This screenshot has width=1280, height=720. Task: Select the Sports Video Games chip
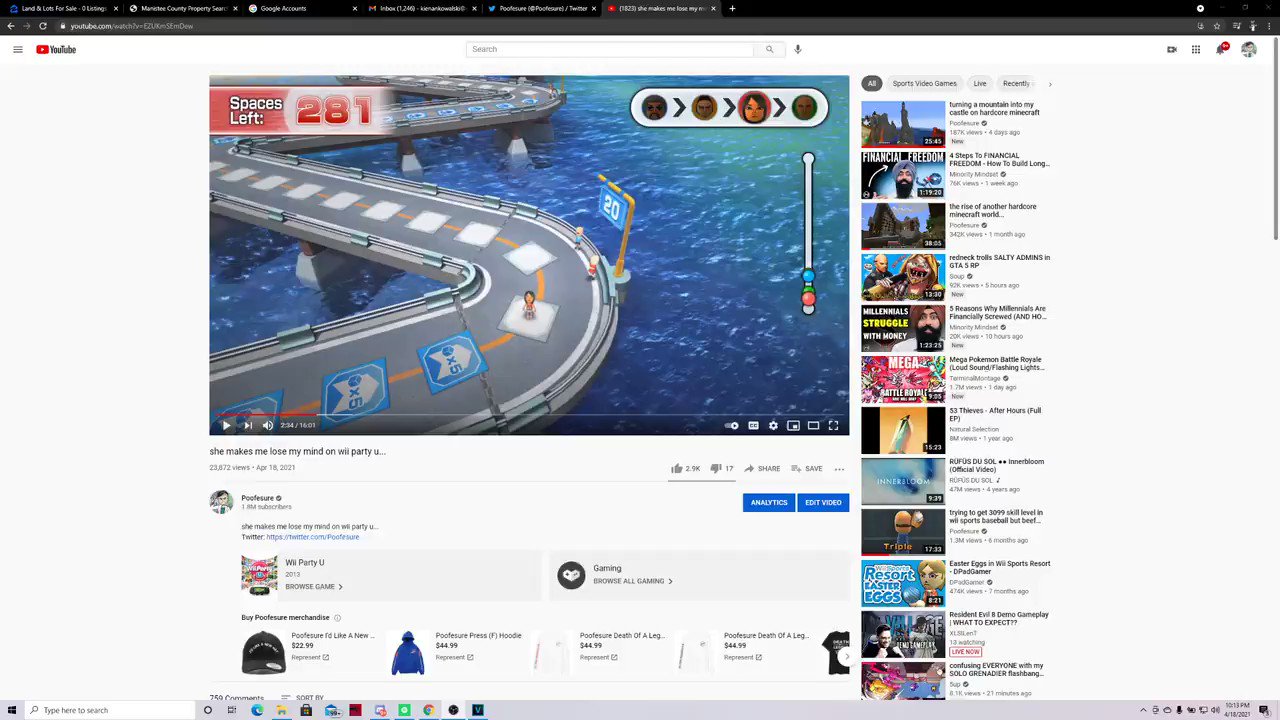(925, 83)
